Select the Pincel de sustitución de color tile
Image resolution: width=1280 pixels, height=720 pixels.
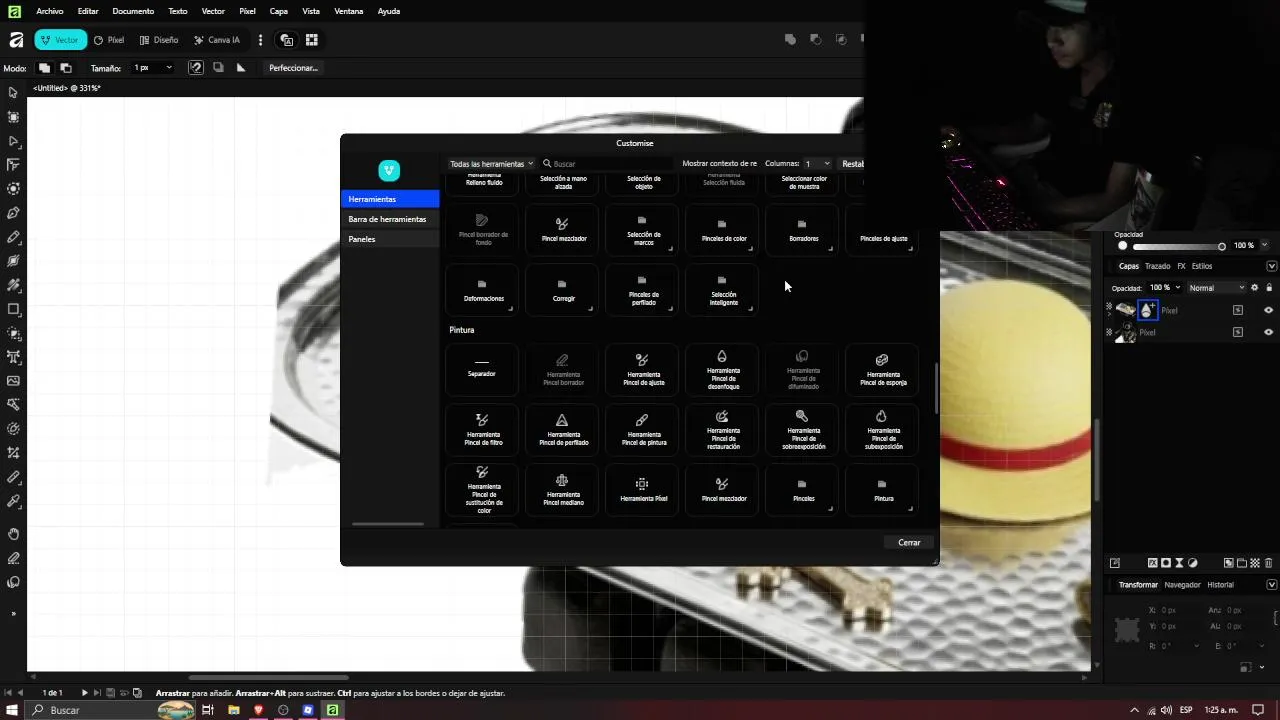click(483, 489)
